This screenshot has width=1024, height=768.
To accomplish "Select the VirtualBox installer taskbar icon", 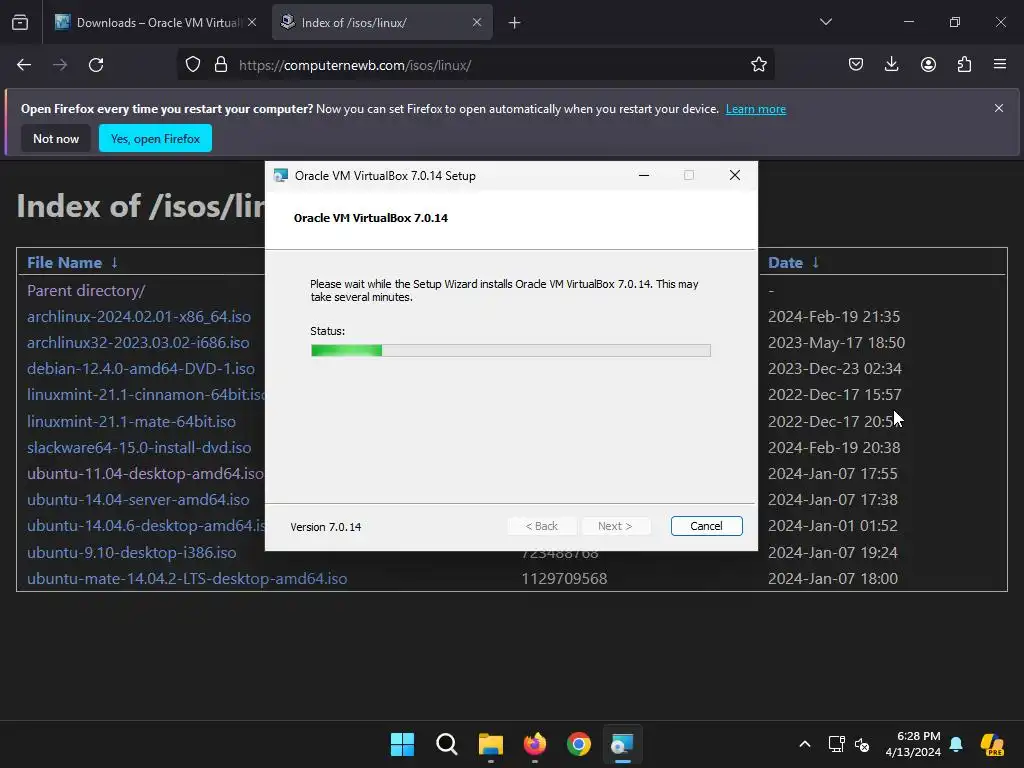I will 622,744.
